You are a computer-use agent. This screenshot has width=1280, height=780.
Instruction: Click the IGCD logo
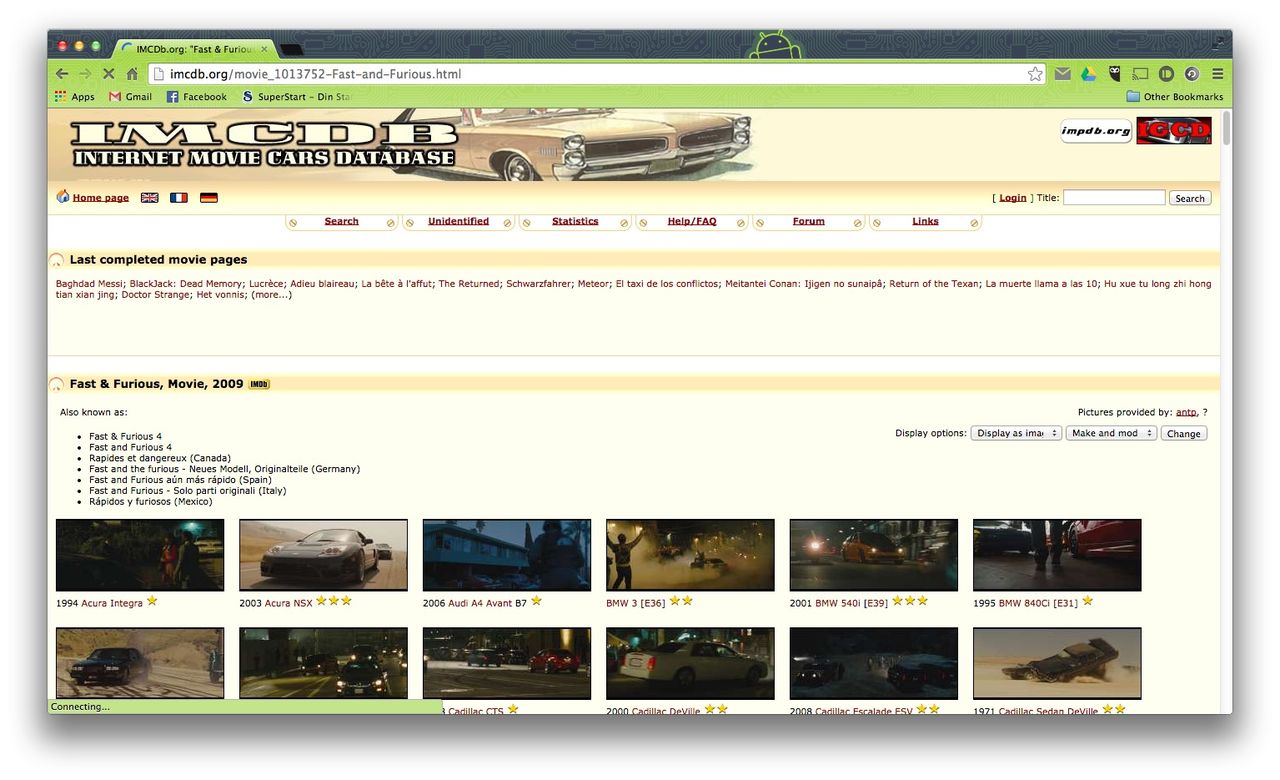1173,130
